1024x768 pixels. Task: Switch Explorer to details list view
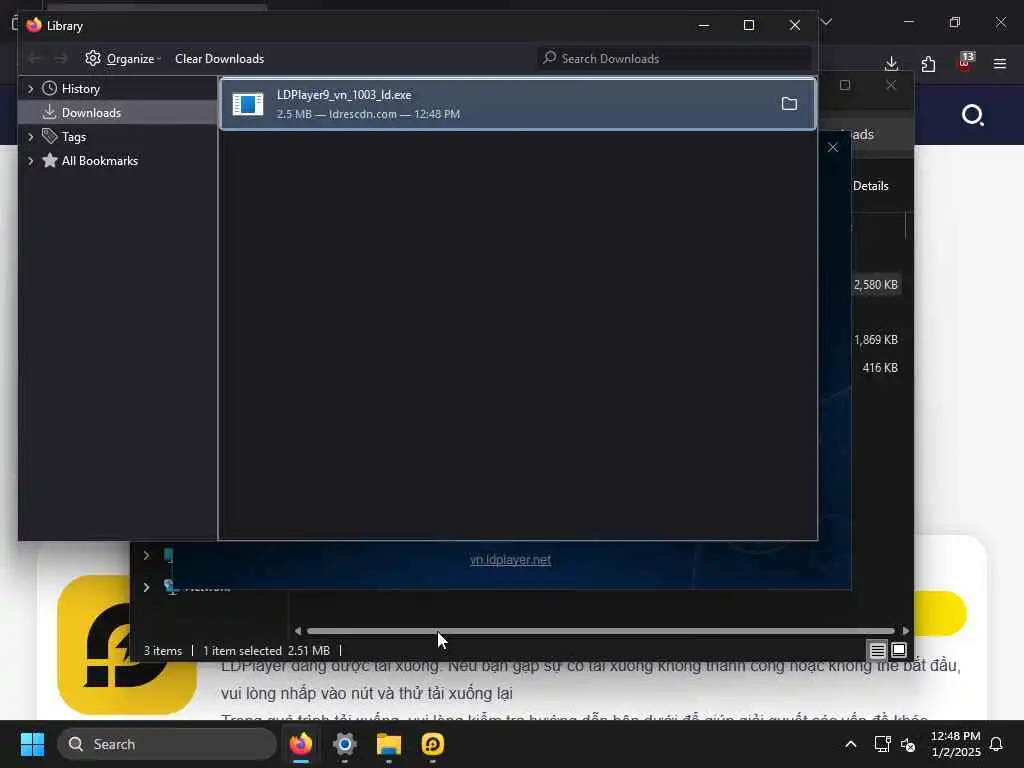pyautogui.click(x=878, y=650)
